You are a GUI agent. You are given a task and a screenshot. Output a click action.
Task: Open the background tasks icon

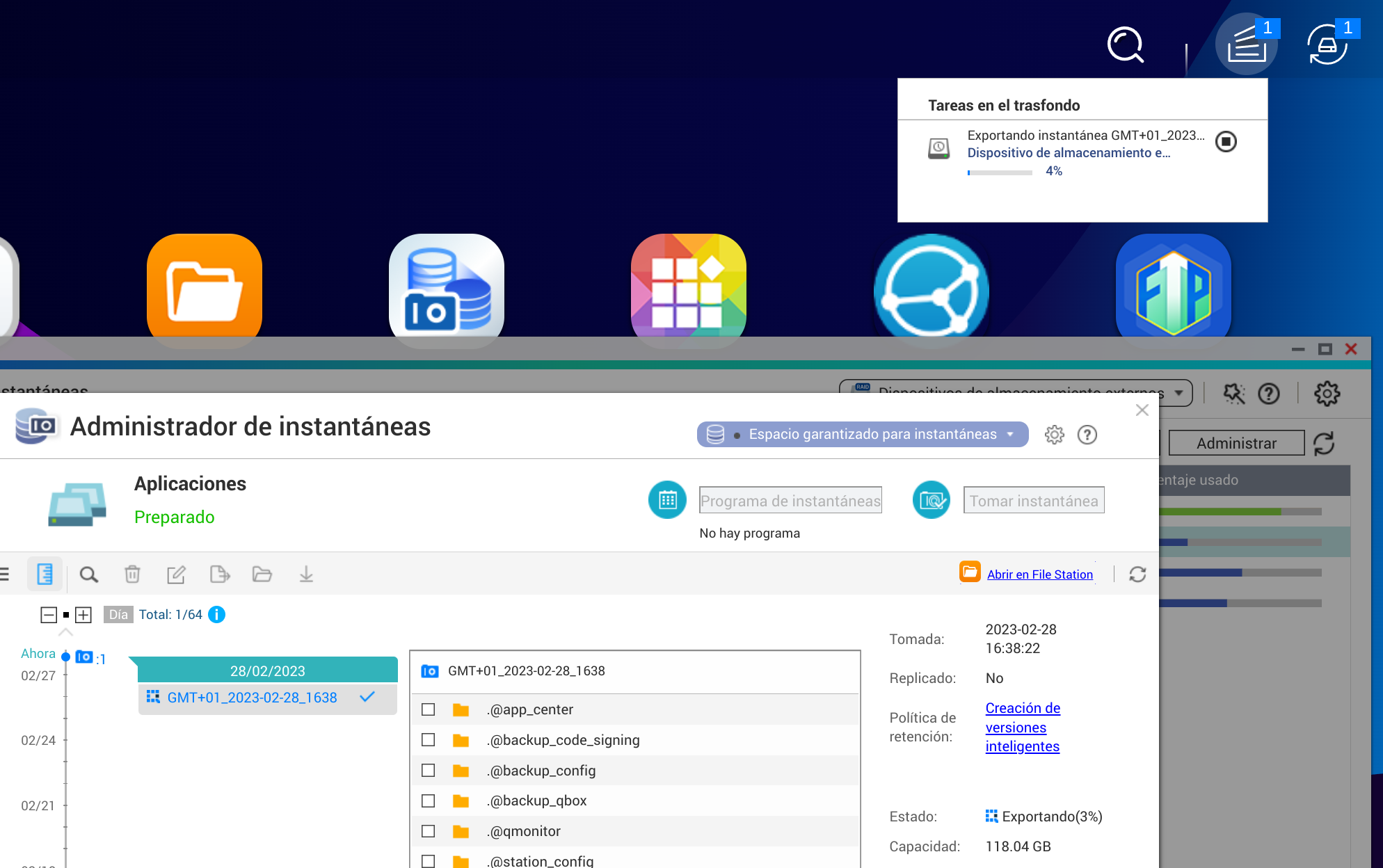[x=1246, y=45]
